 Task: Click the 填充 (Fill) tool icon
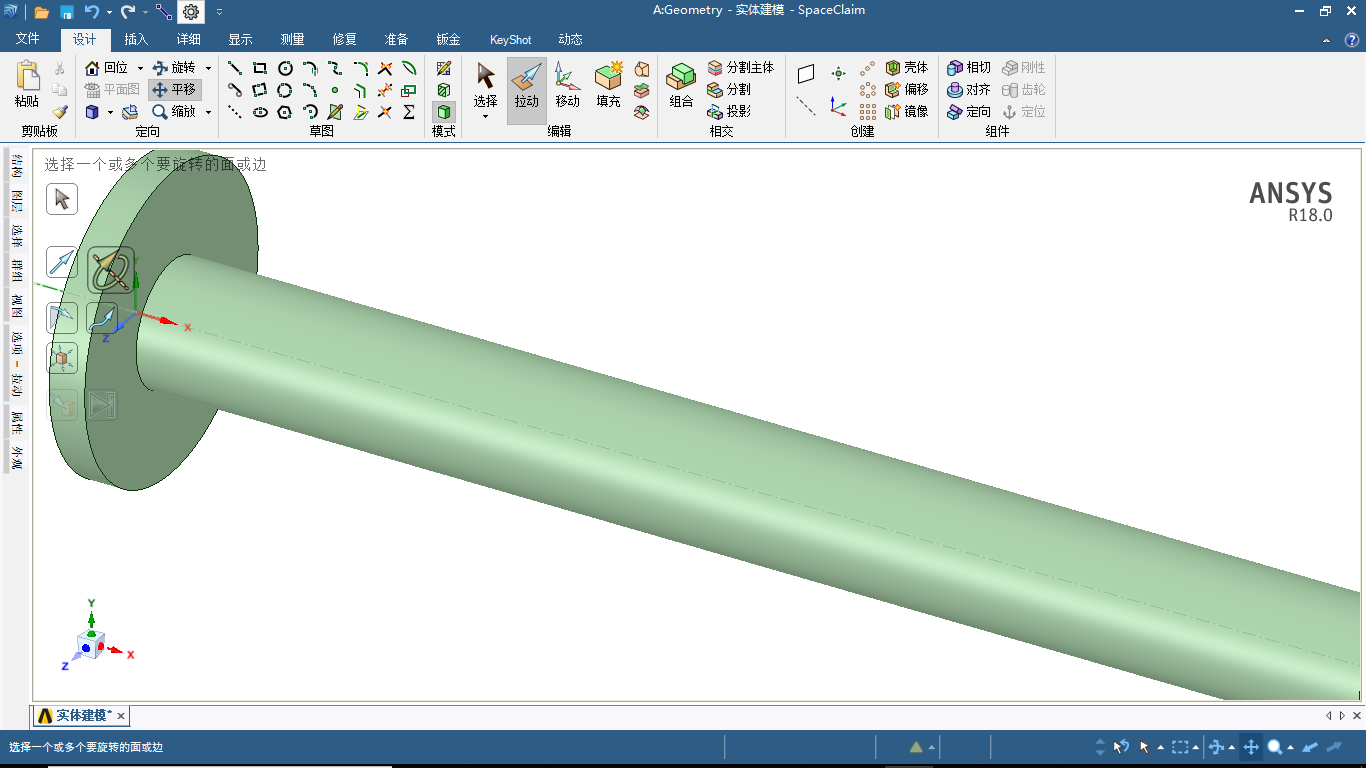click(x=608, y=86)
